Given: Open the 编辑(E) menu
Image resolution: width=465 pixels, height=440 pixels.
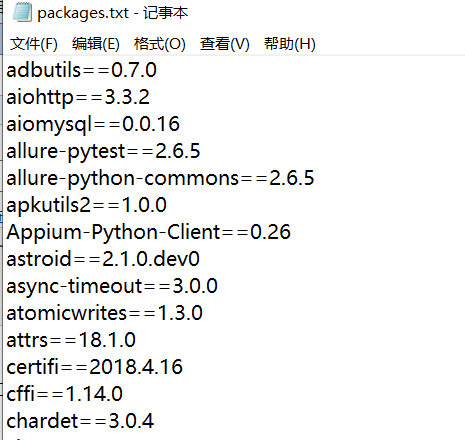Looking at the screenshot, I should (96, 44).
